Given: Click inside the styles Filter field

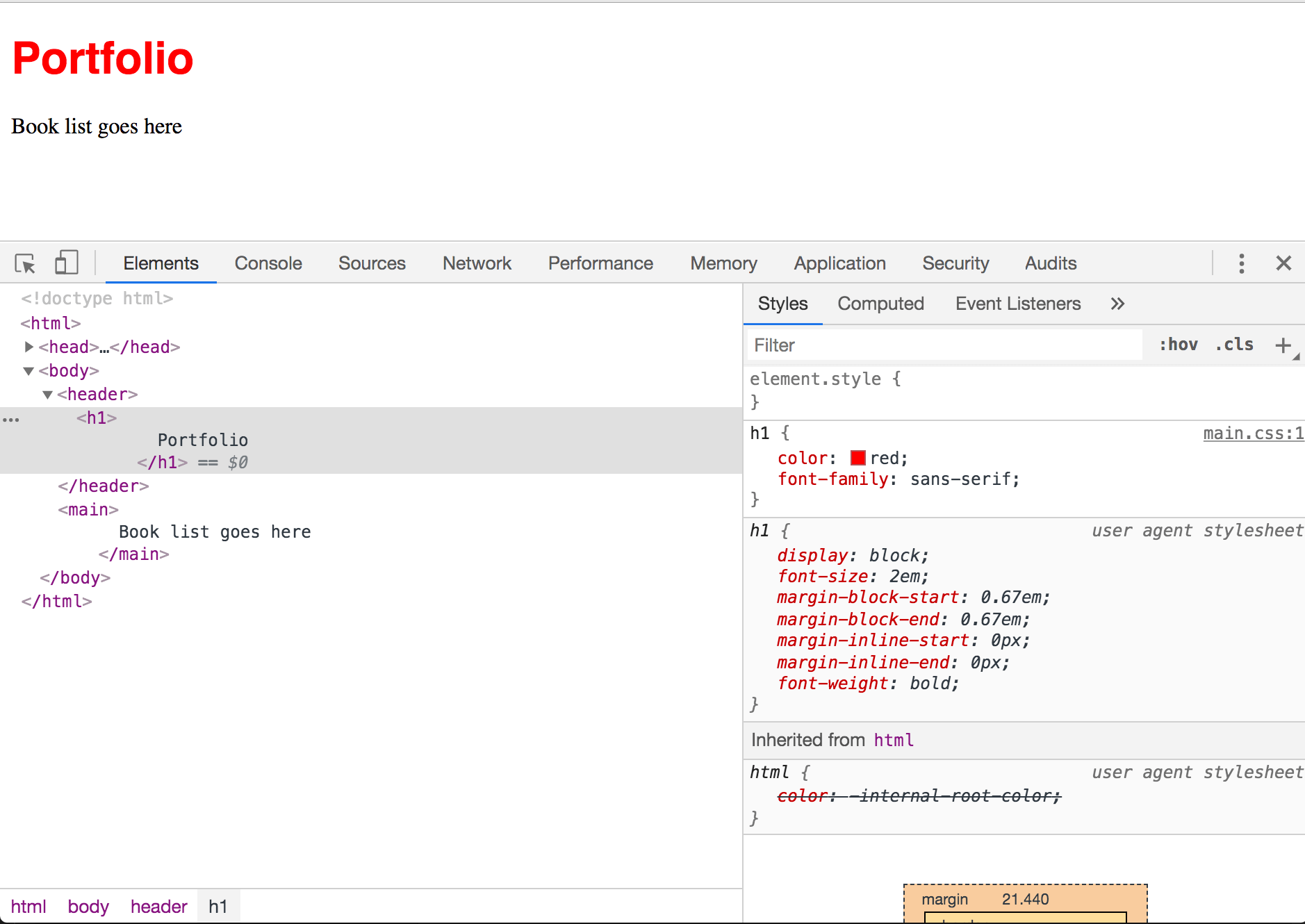Looking at the screenshot, I should point(903,345).
